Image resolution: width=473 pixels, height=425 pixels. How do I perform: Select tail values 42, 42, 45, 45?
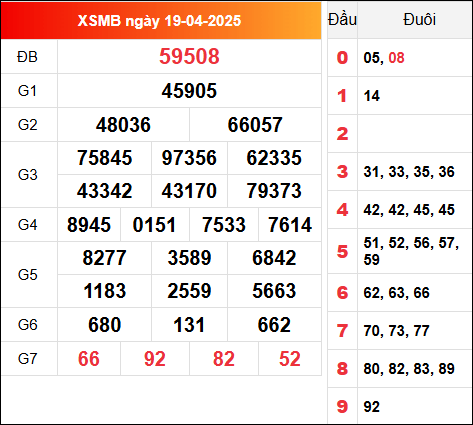tap(409, 210)
